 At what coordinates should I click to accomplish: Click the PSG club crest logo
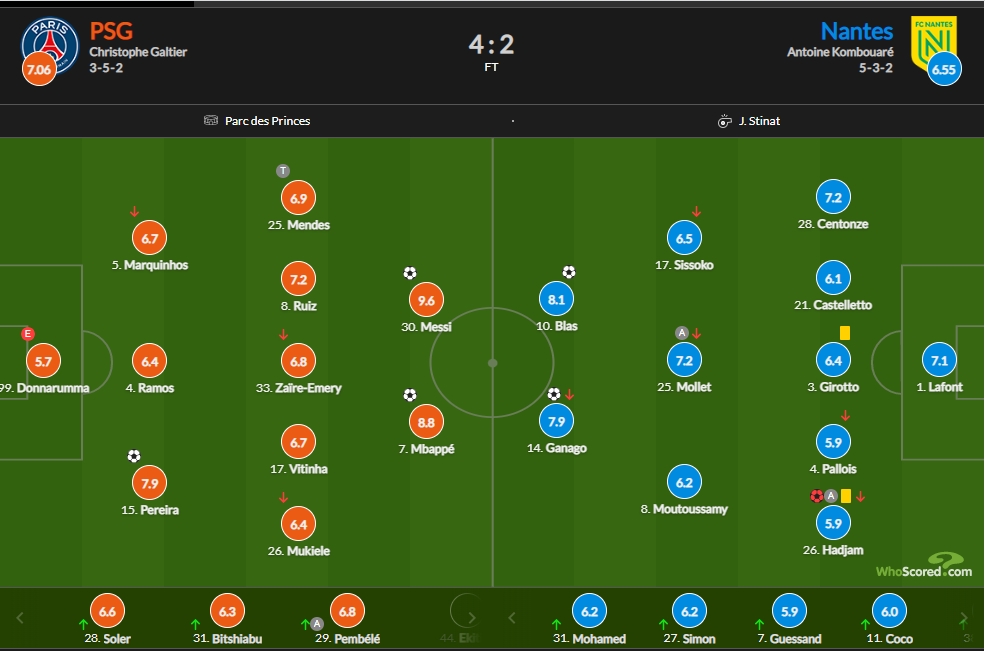[x=50, y=45]
